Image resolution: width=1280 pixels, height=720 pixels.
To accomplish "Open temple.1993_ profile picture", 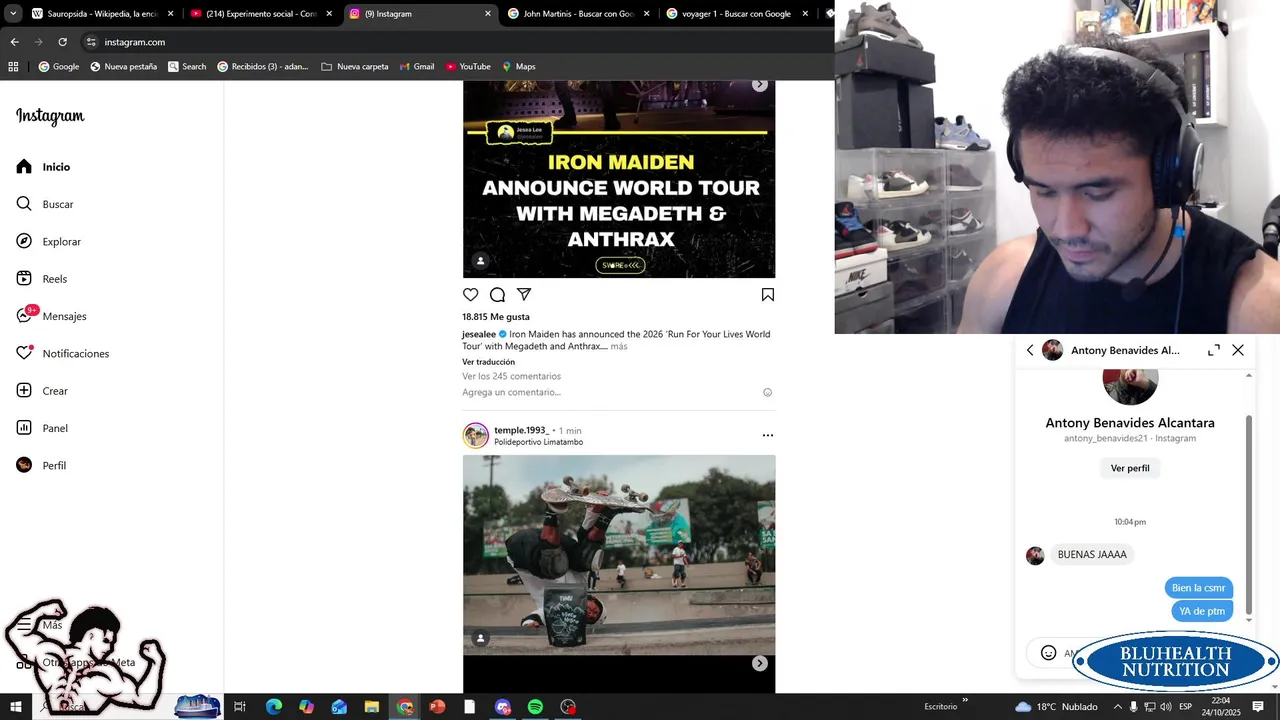I will coord(476,435).
